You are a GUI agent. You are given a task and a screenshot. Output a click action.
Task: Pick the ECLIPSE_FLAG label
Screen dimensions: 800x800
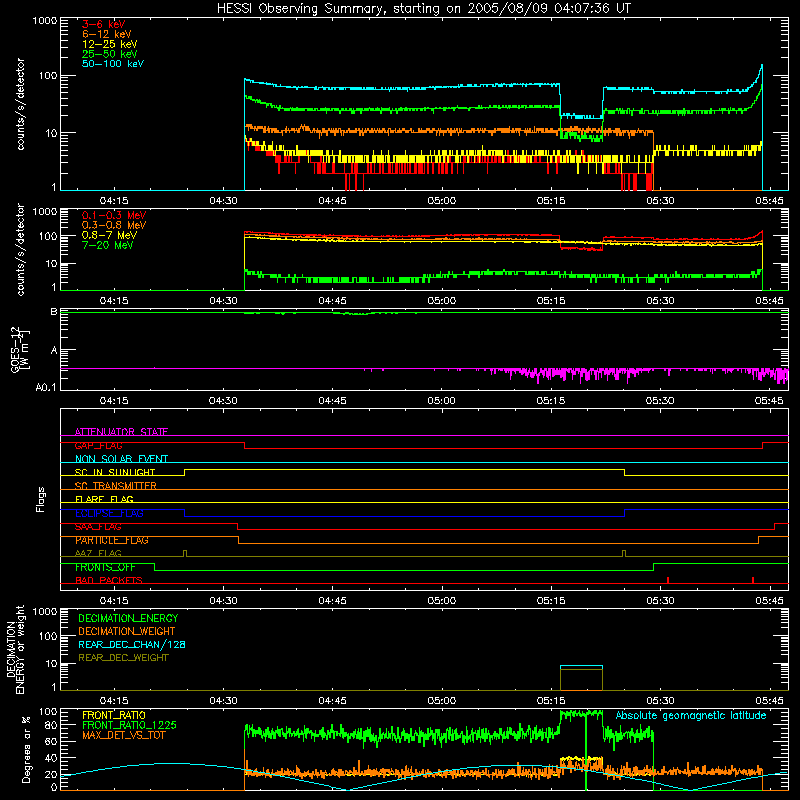click(x=109, y=513)
